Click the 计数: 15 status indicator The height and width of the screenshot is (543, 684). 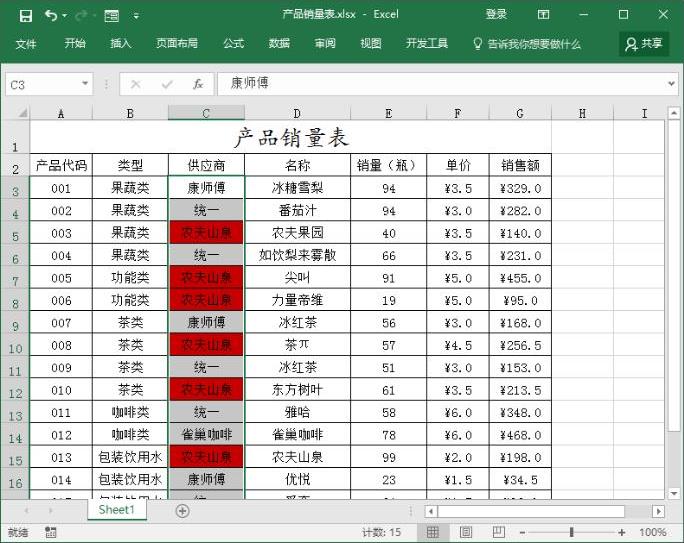381,532
